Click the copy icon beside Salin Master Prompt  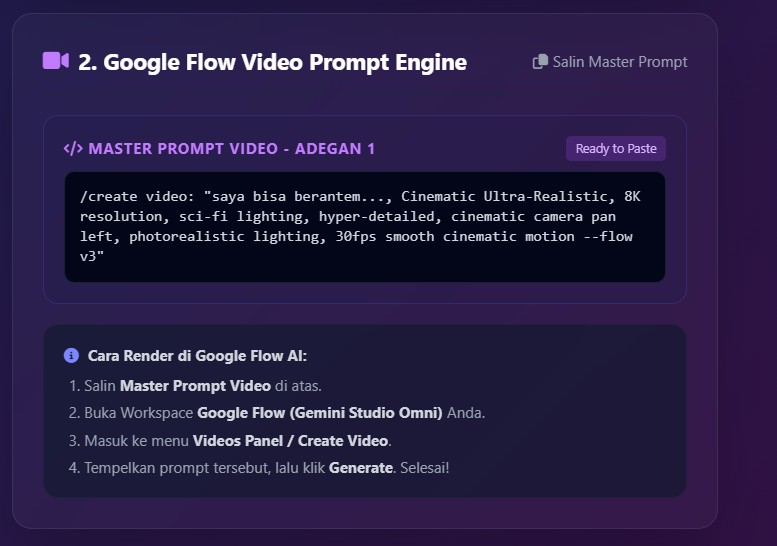[x=540, y=61]
